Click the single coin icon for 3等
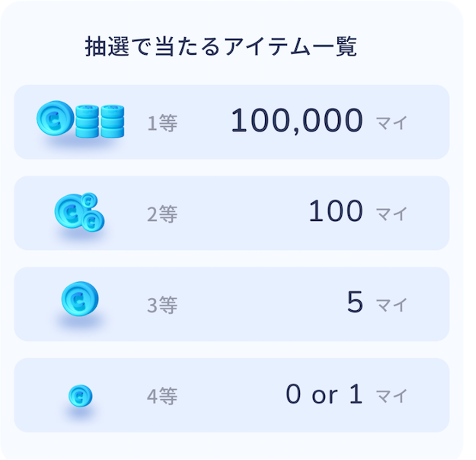 coord(80,299)
